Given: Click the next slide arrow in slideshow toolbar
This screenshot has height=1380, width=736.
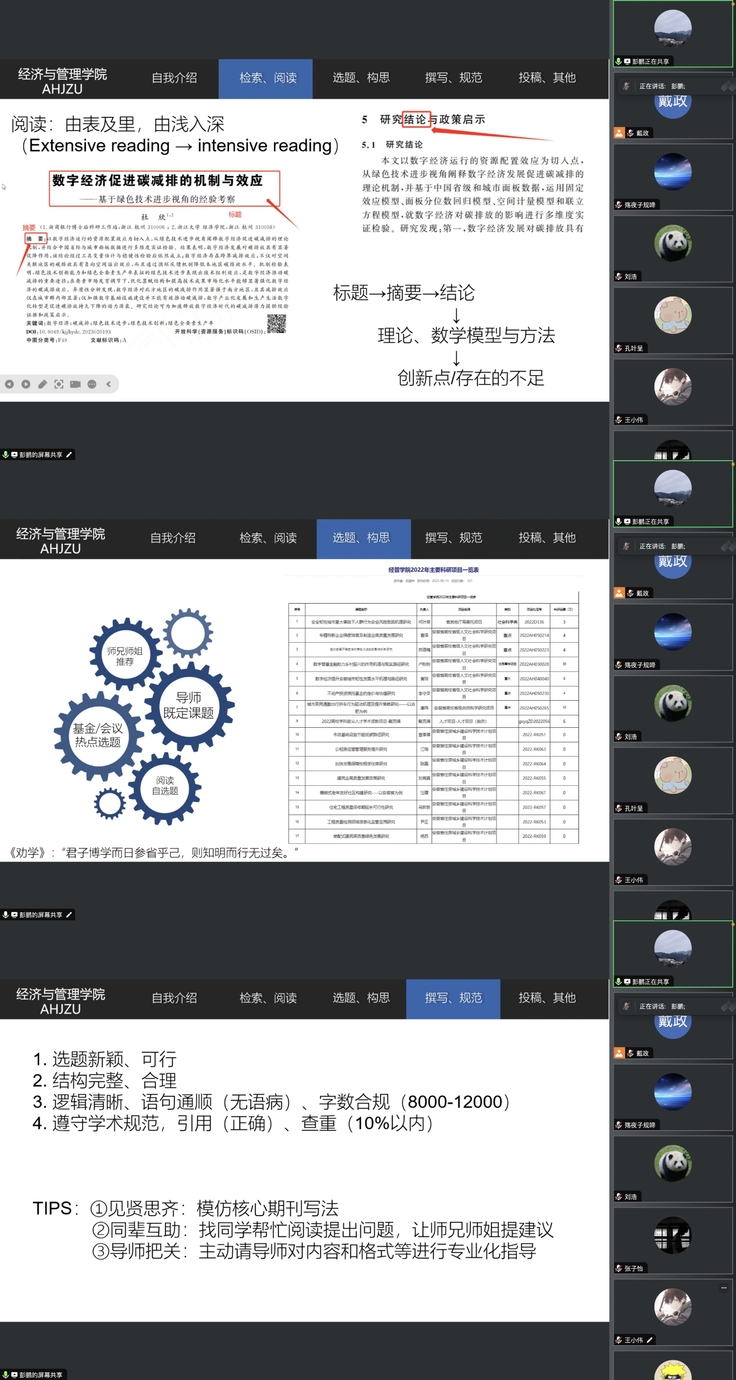Looking at the screenshot, I should click(26, 383).
